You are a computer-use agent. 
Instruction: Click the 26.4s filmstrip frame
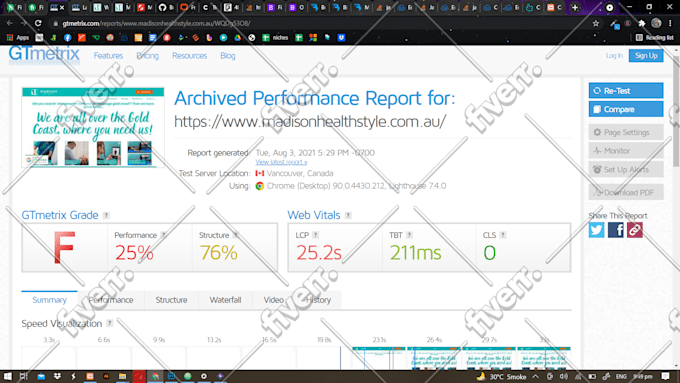click(434, 358)
